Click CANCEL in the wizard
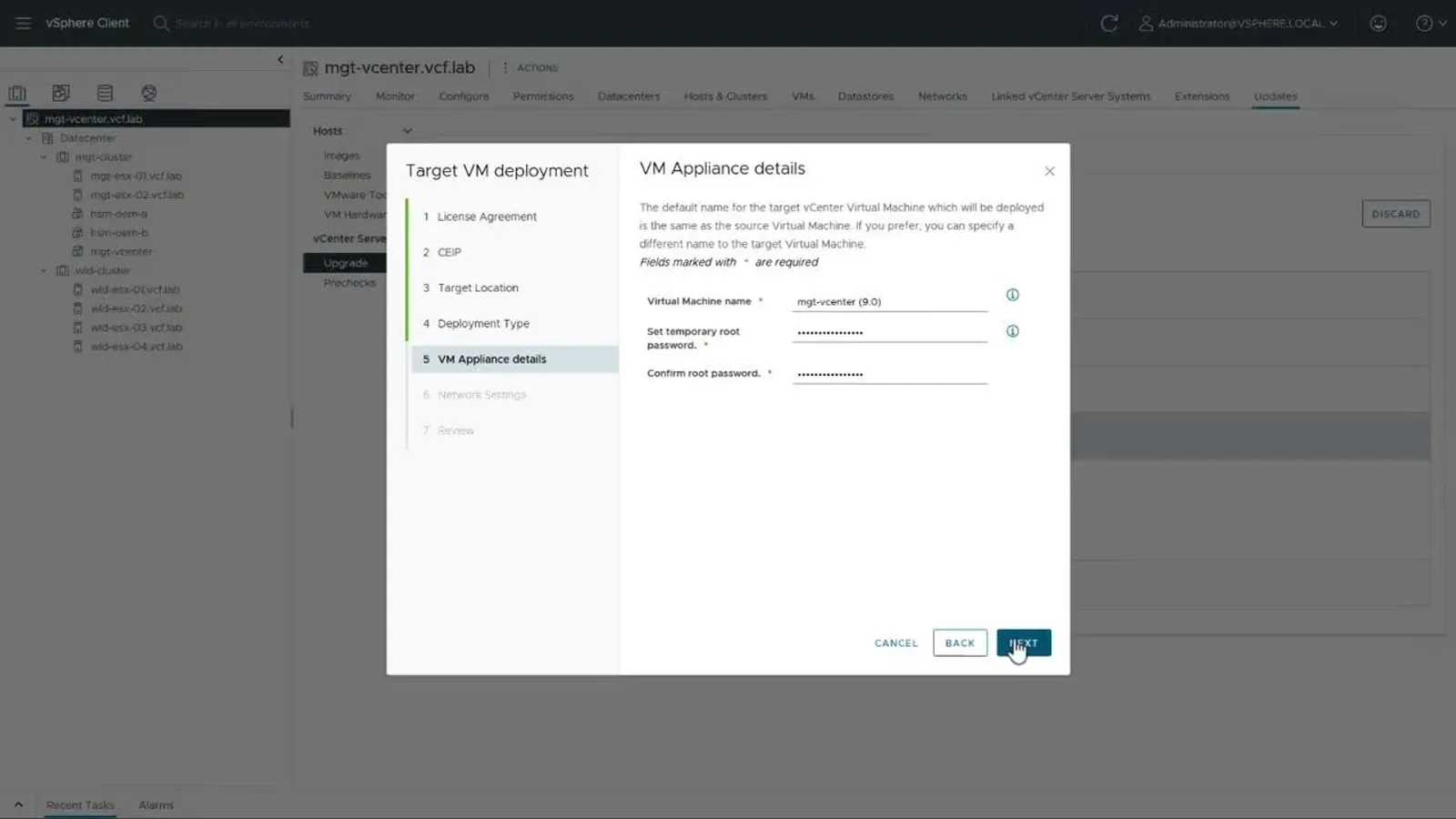Viewport: 1456px width, 819px height. (x=896, y=643)
